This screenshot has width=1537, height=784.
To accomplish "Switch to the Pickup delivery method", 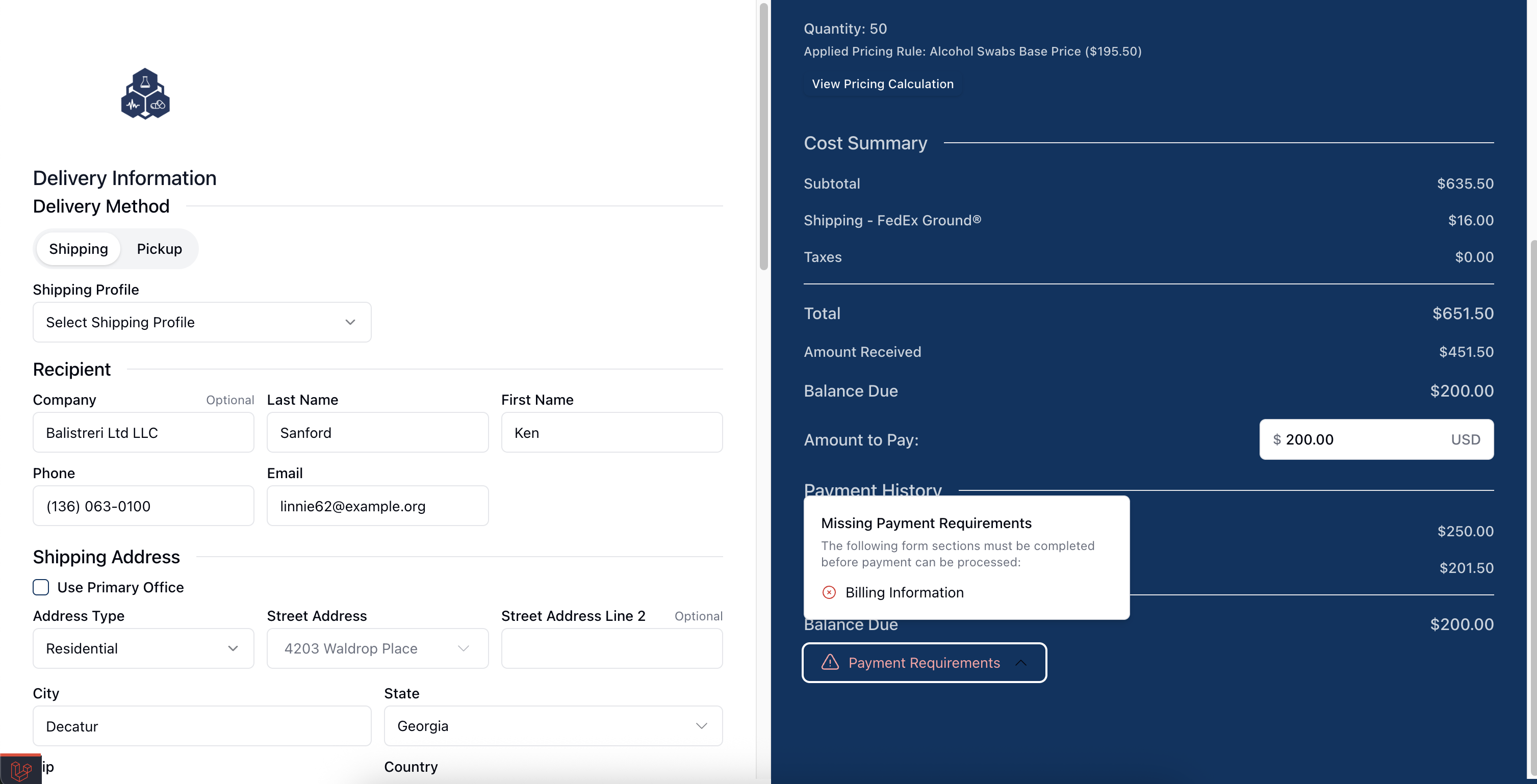I will [159, 249].
